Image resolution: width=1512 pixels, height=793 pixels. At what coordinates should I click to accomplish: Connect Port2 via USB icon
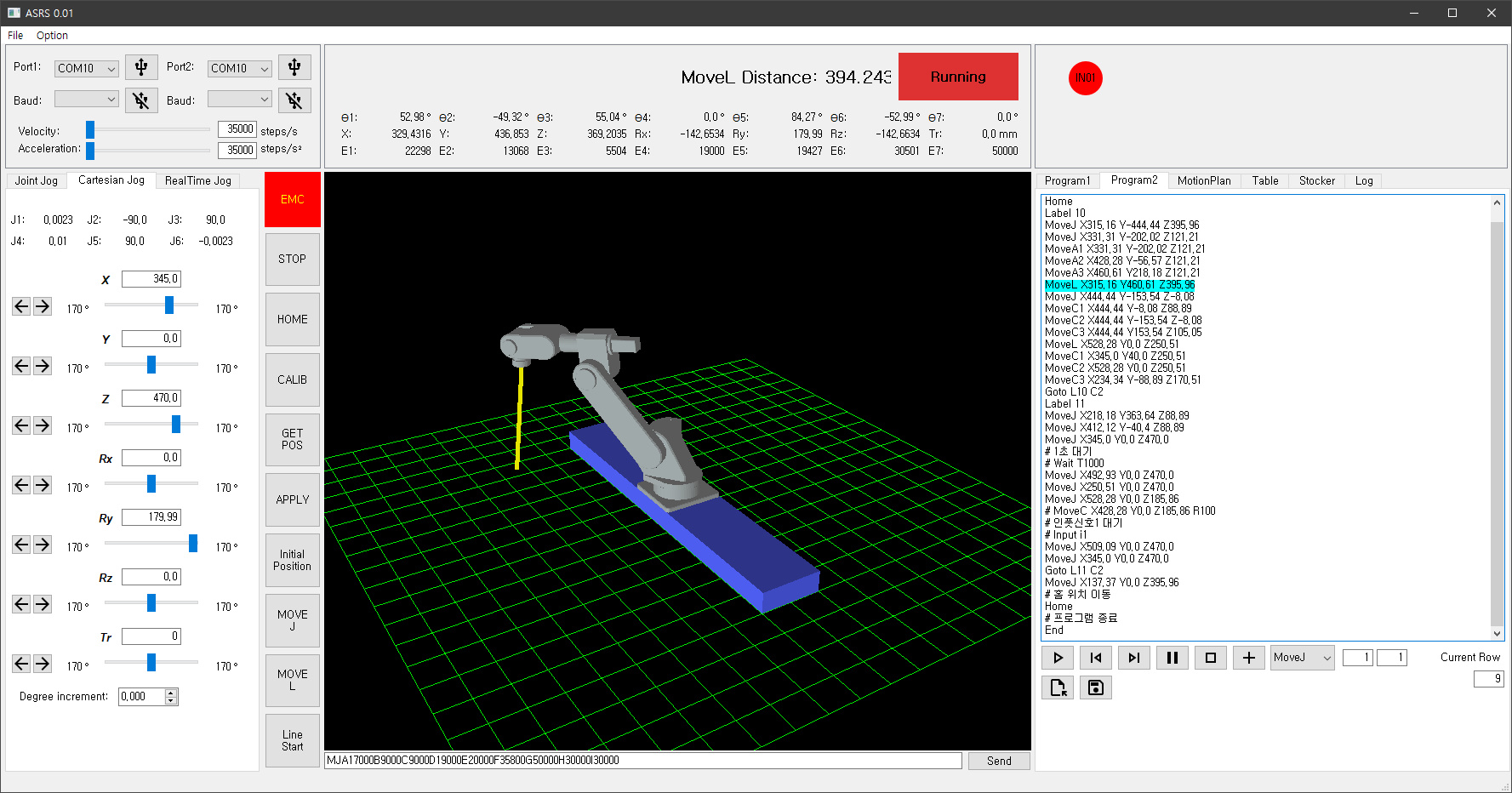point(294,67)
